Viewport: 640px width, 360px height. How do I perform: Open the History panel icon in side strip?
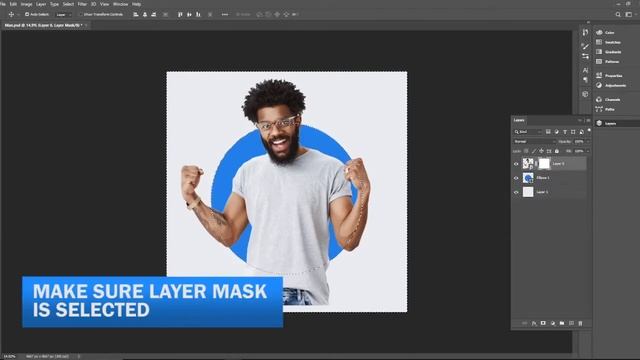pyautogui.click(x=585, y=32)
